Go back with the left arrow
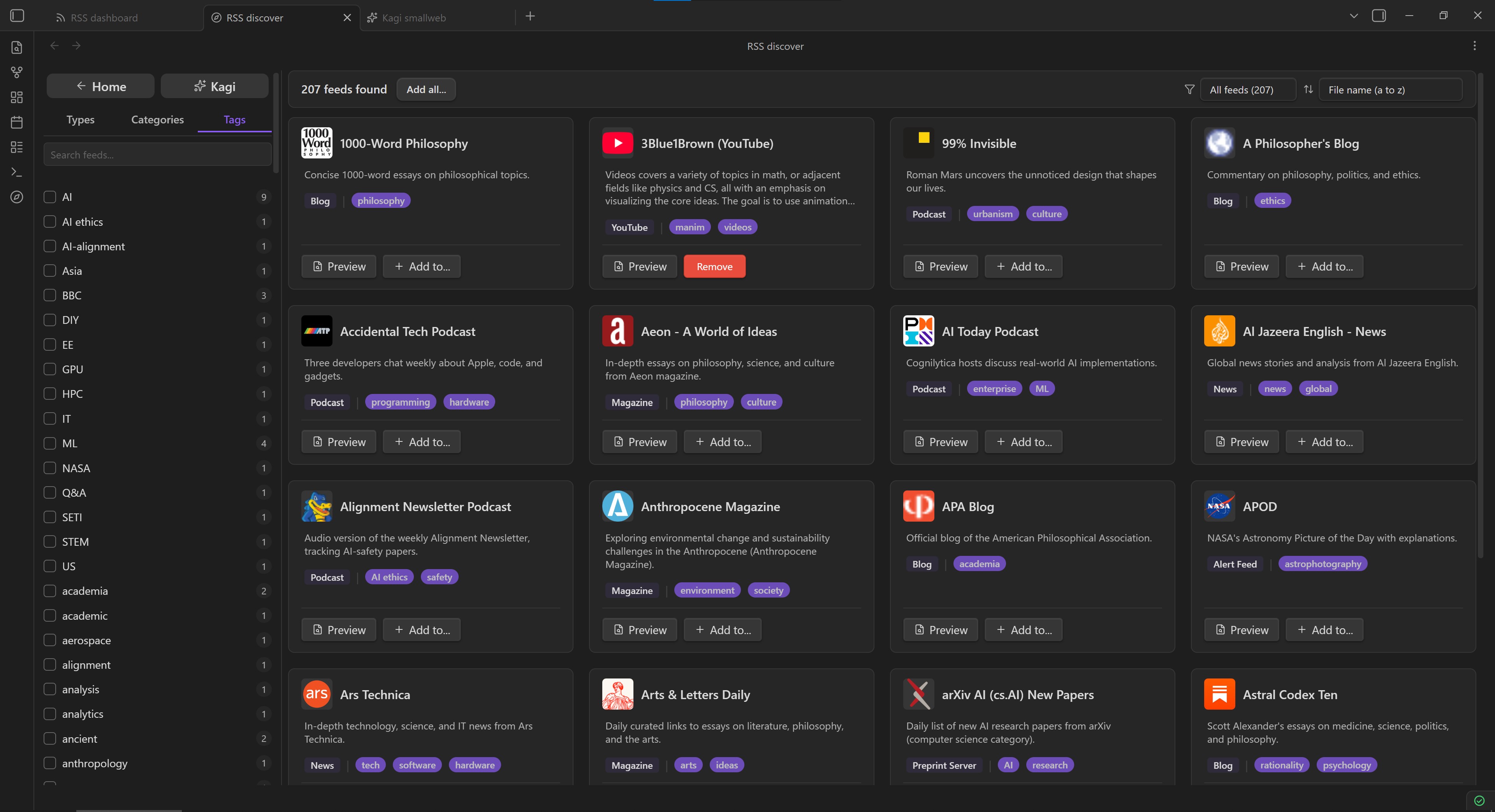 click(55, 46)
